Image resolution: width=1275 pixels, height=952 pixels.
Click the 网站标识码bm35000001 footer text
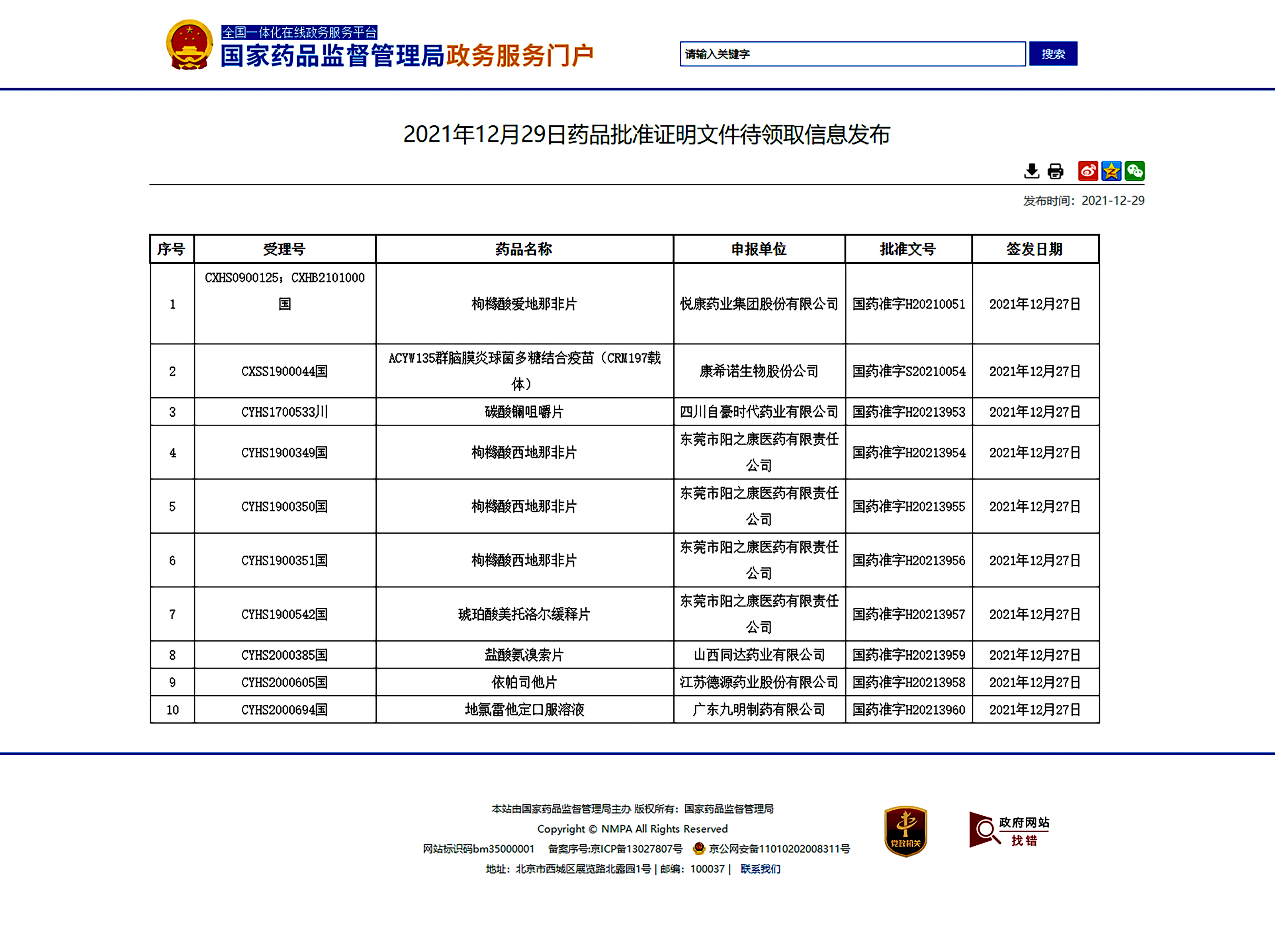(478, 848)
